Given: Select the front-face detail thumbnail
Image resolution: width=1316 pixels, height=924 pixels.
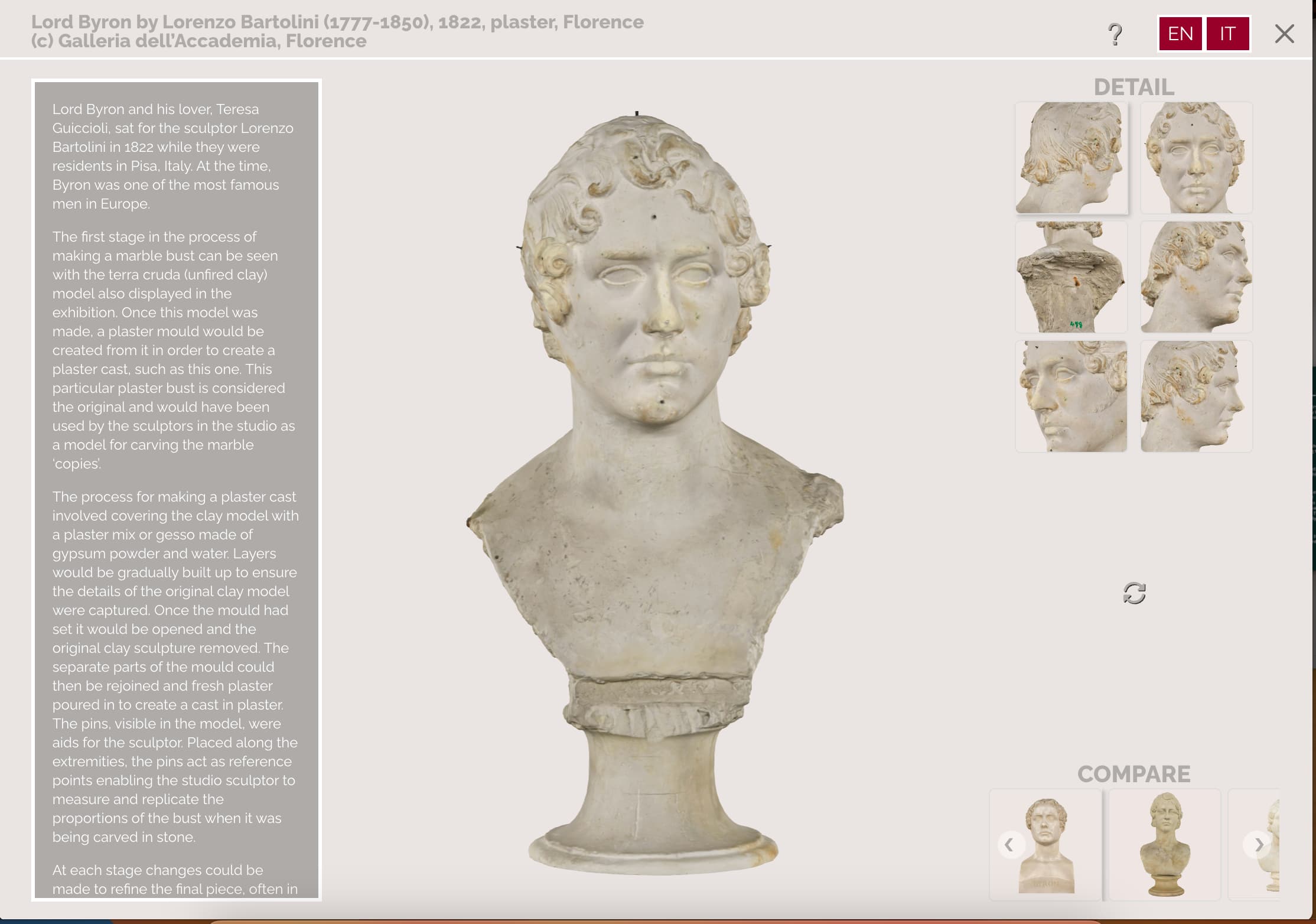Looking at the screenshot, I should pos(1196,158).
